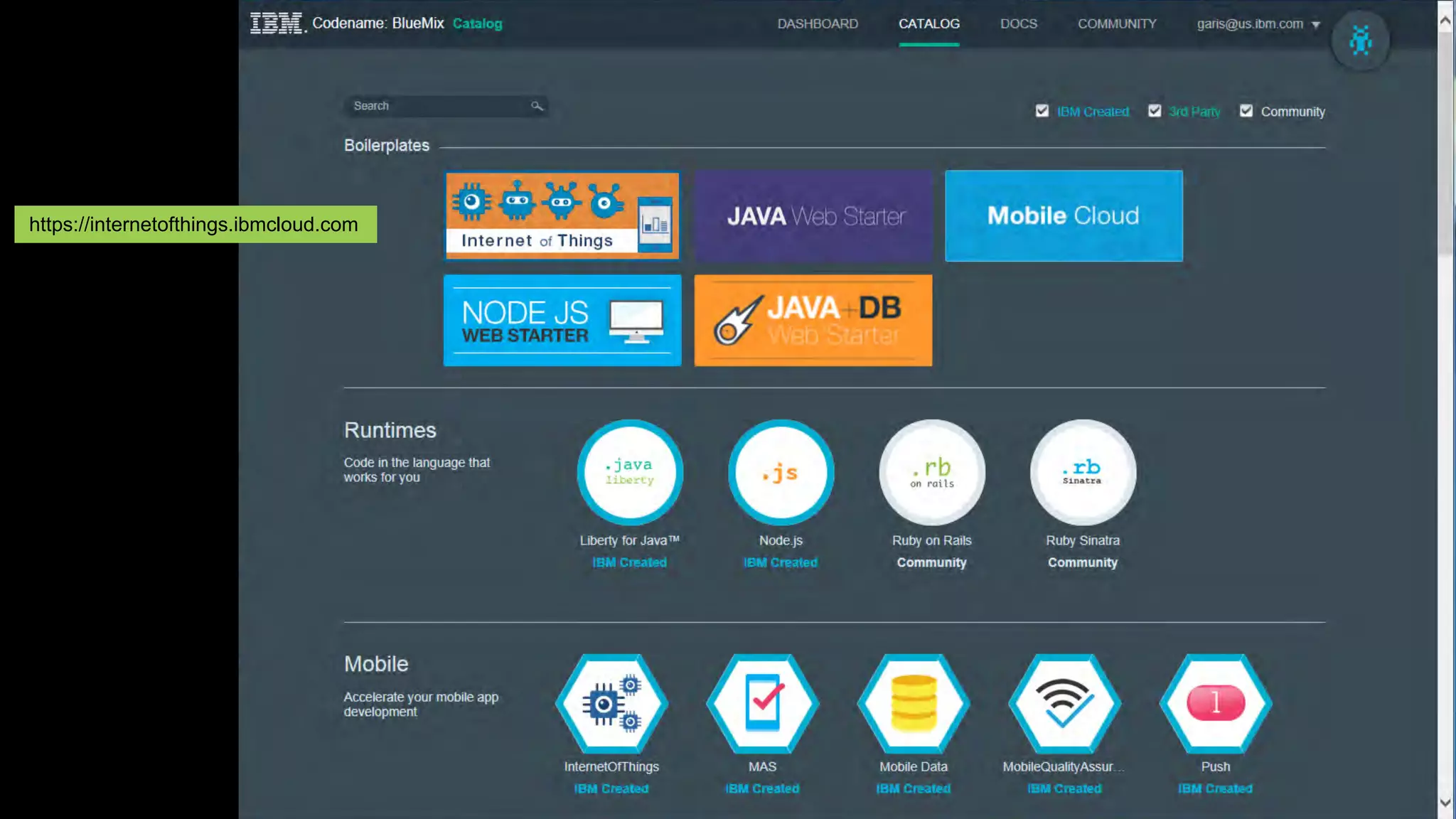Open the MobileQualityAssurance service icon
The height and width of the screenshot is (819, 1456).
pyautogui.click(x=1064, y=703)
